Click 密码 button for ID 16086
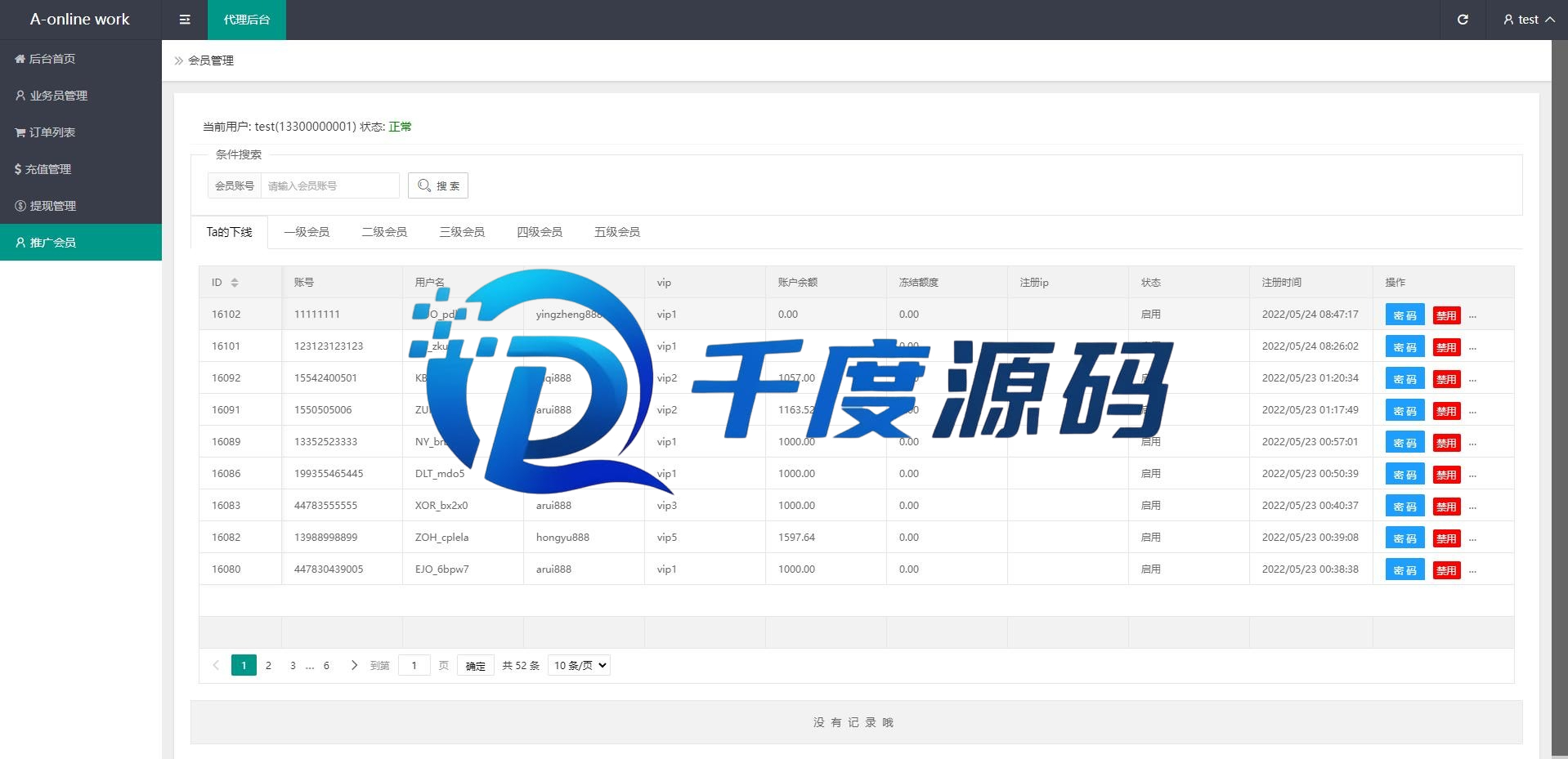 tap(1404, 474)
